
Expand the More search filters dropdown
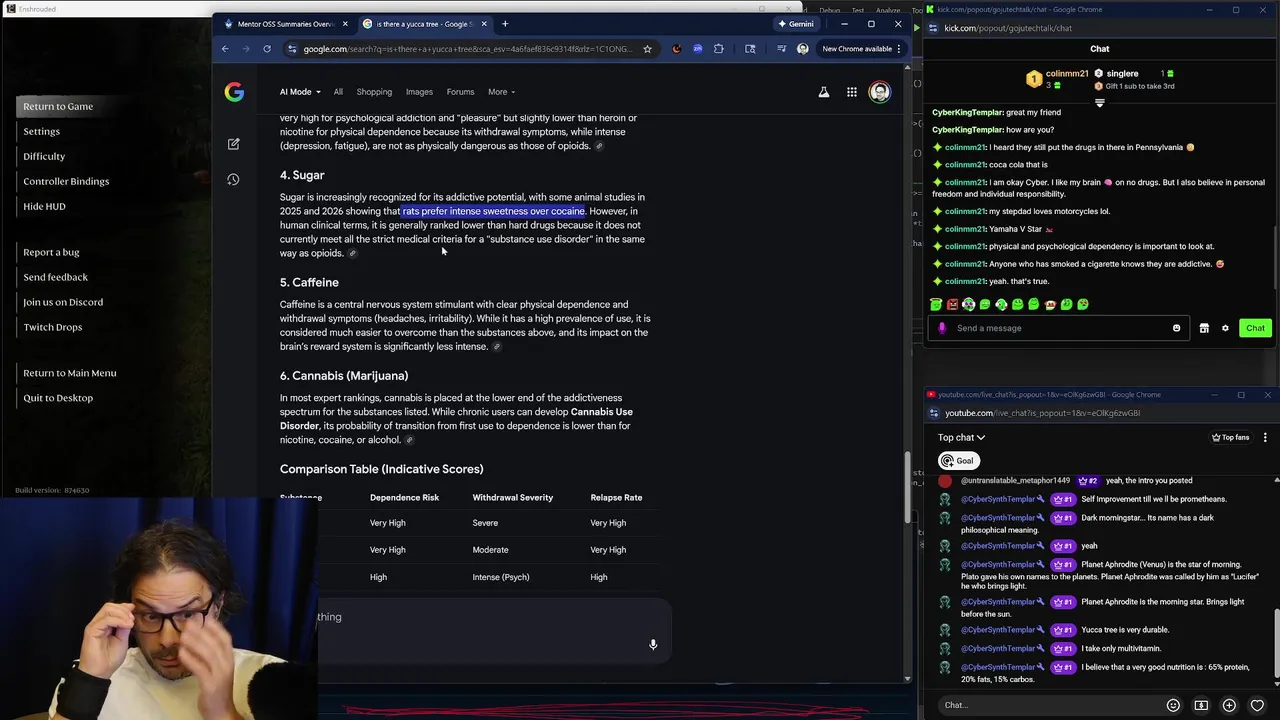click(x=502, y=92)
